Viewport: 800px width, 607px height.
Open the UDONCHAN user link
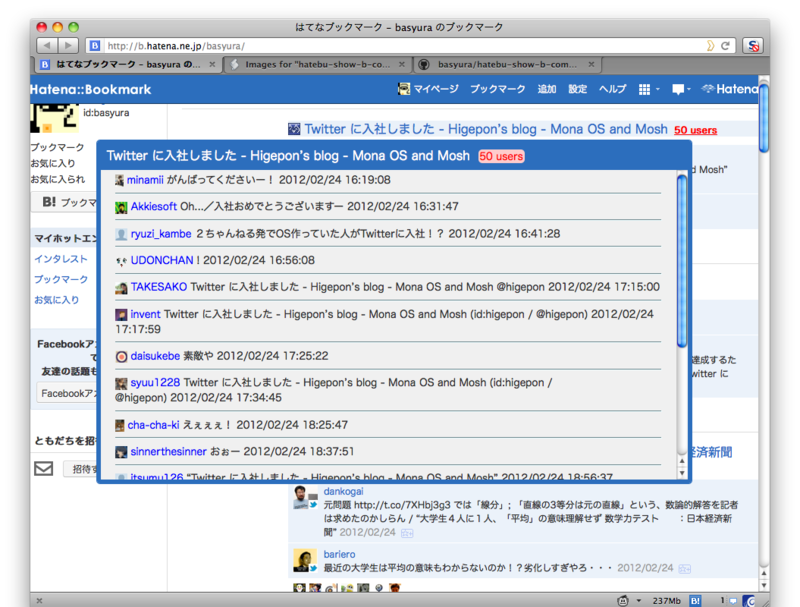coord(162,261)
